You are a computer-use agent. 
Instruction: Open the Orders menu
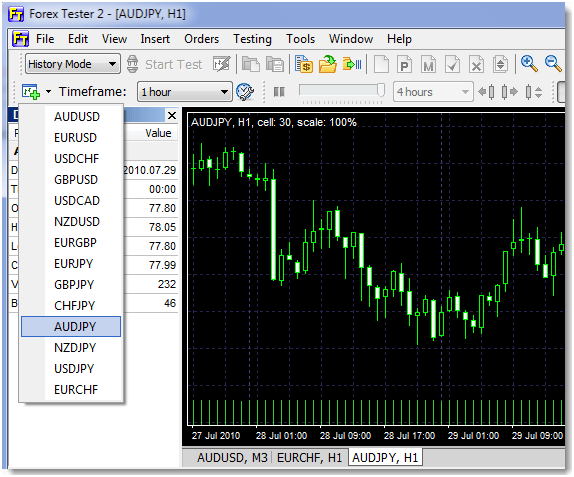pyautogui.click(x=202, y=39)
